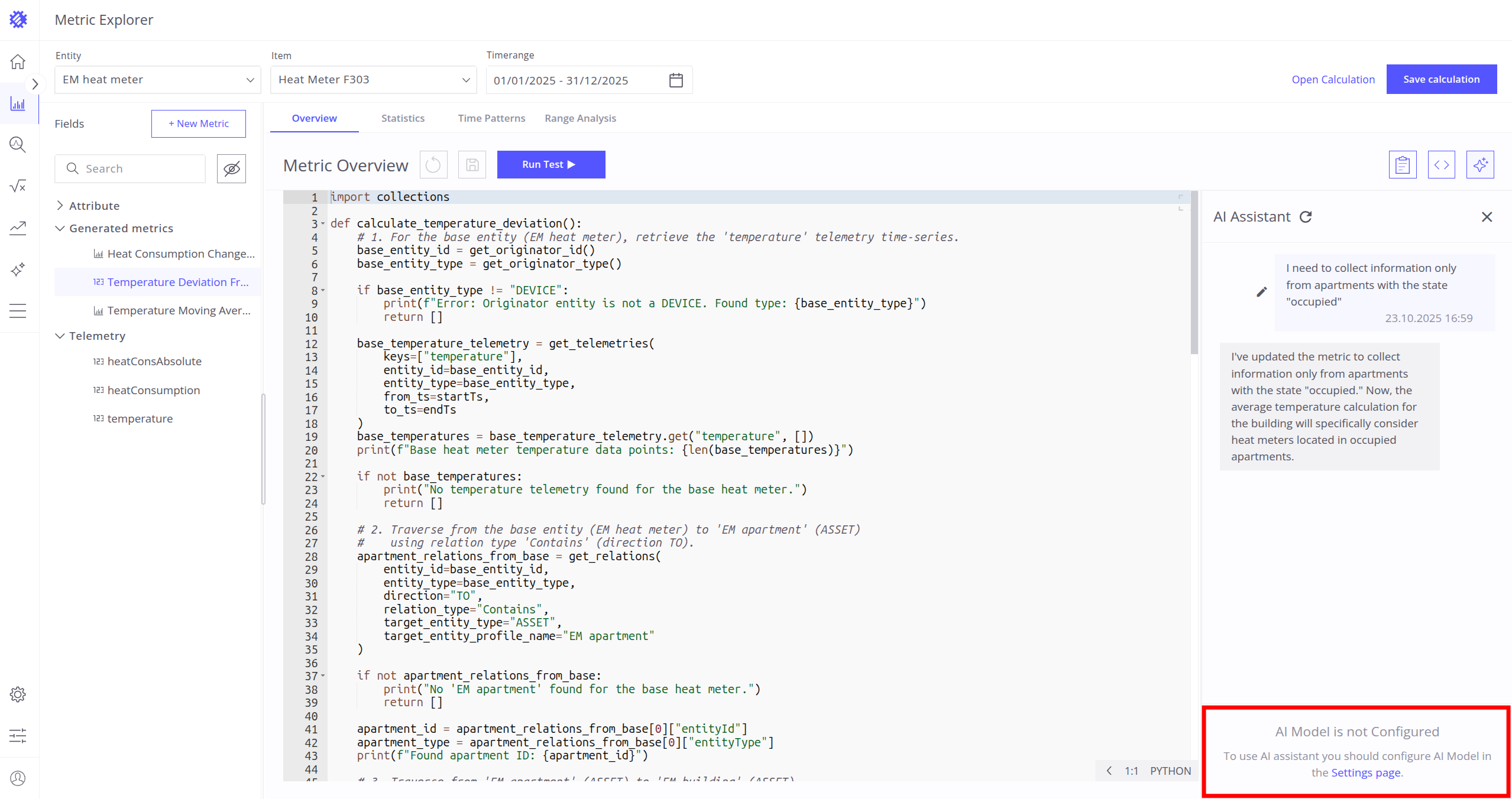Open the calendar icon in Timerange field
Viewport: 1512px width, 799px height.
tap(676, 80)
